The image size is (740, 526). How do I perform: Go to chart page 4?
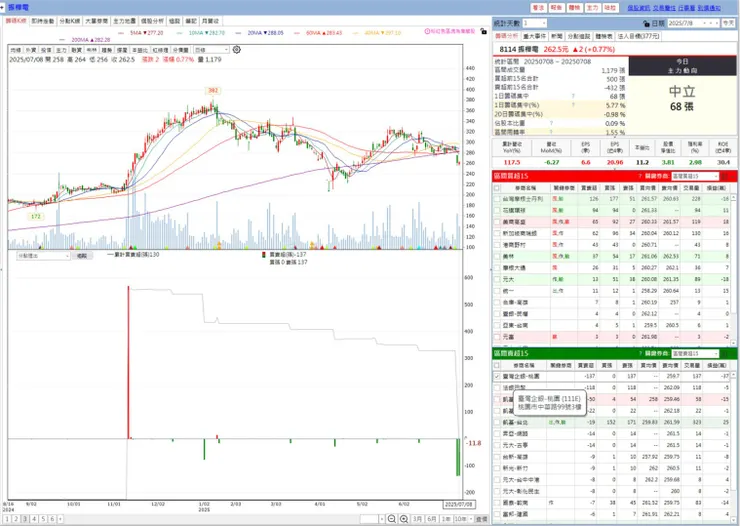point(34,519)
